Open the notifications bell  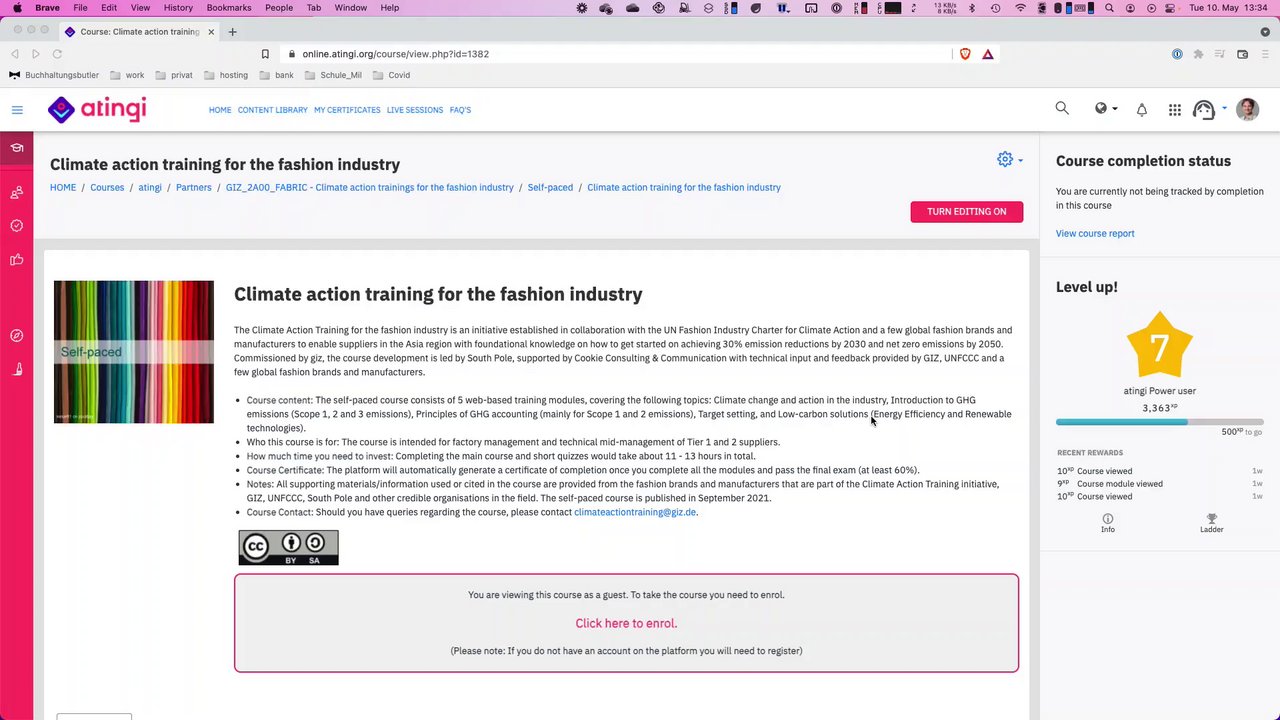1141,110
